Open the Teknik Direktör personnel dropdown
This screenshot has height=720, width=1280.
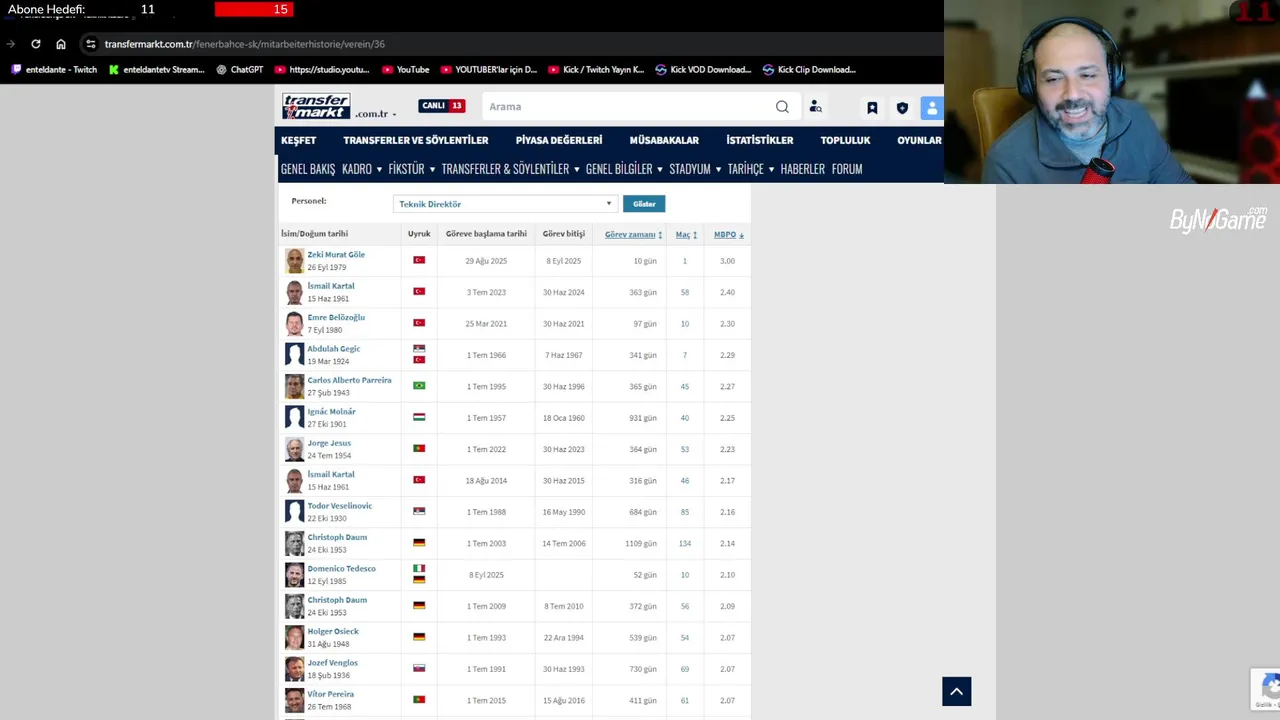pyautogui.click(x=505, y=204)
